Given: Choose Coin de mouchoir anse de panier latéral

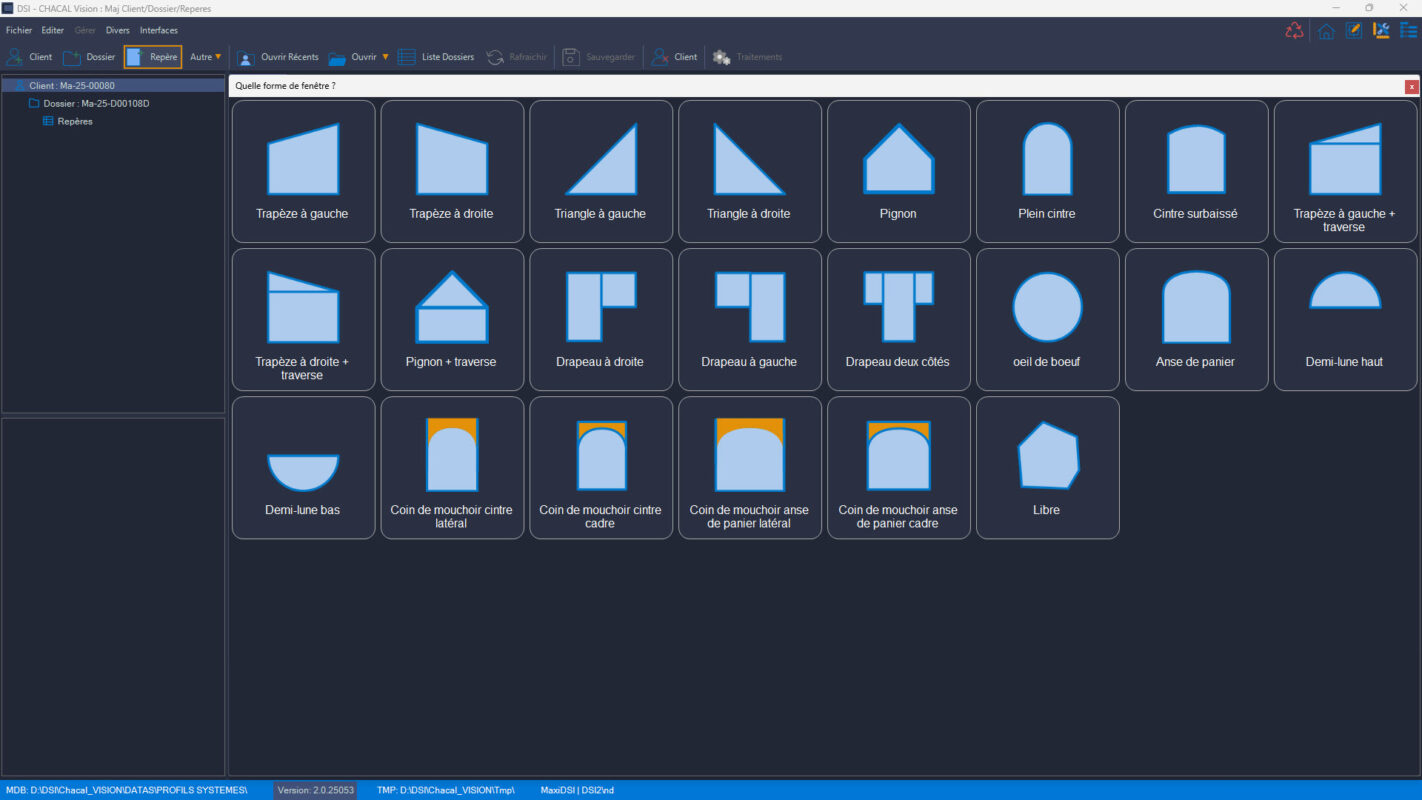Looking at the screenshot, I should 750,468.
